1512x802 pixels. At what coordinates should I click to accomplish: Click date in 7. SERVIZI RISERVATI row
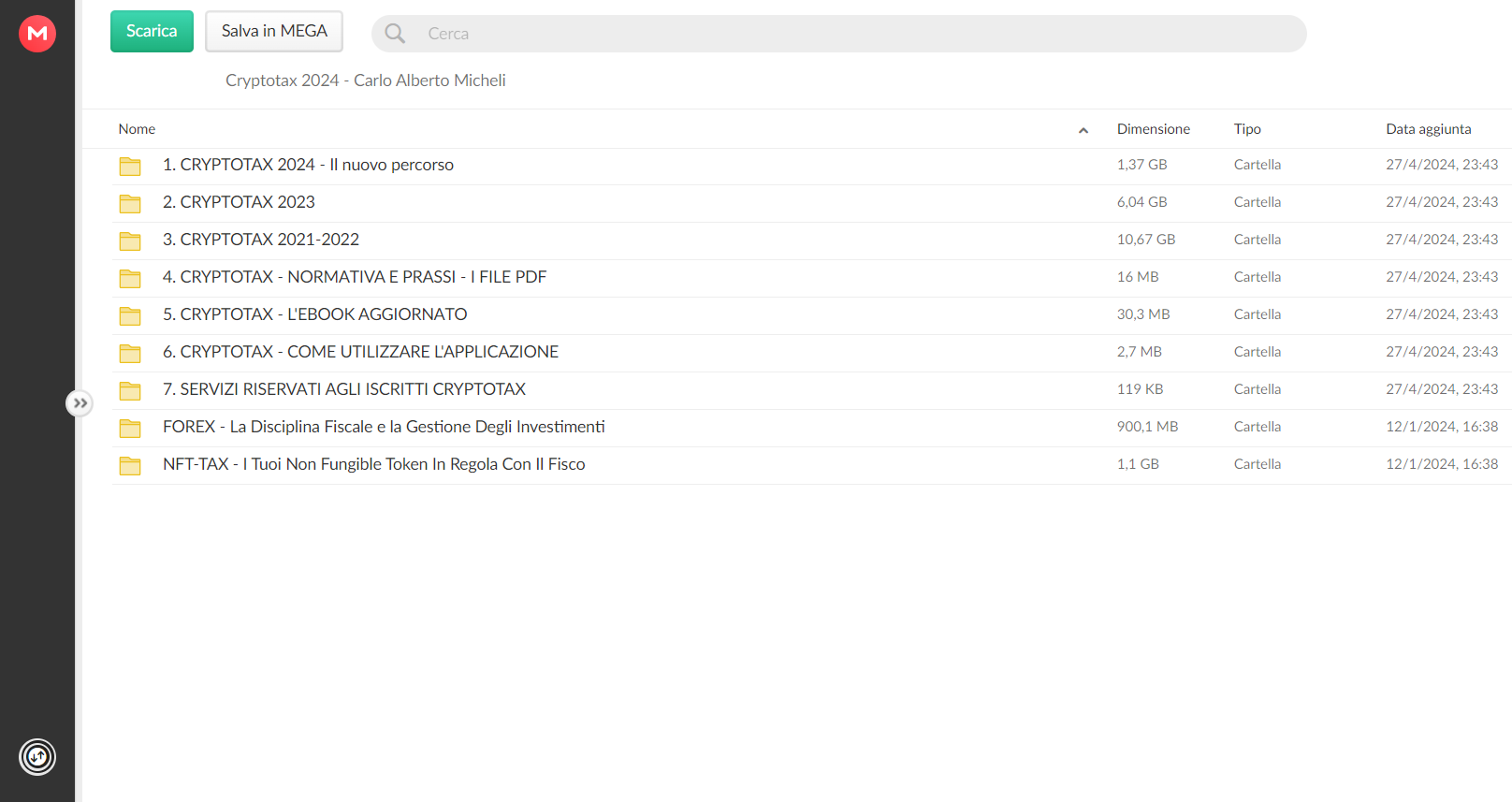point(1442,389)
